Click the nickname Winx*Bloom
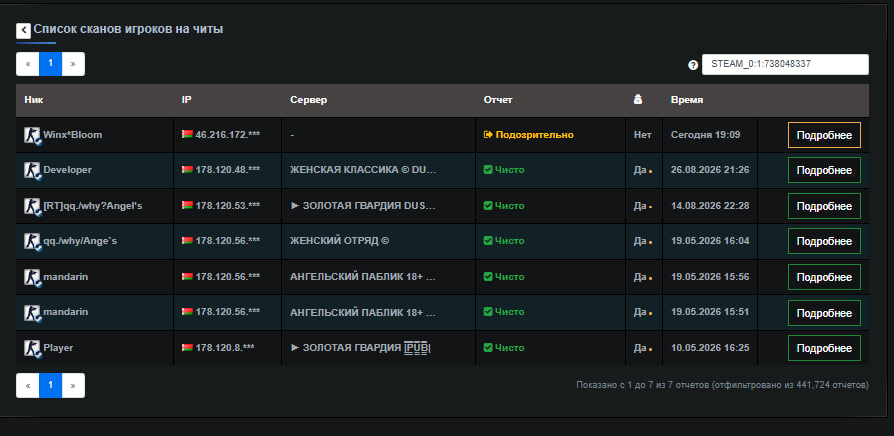894x436 pixels. [x=72, y=135]
